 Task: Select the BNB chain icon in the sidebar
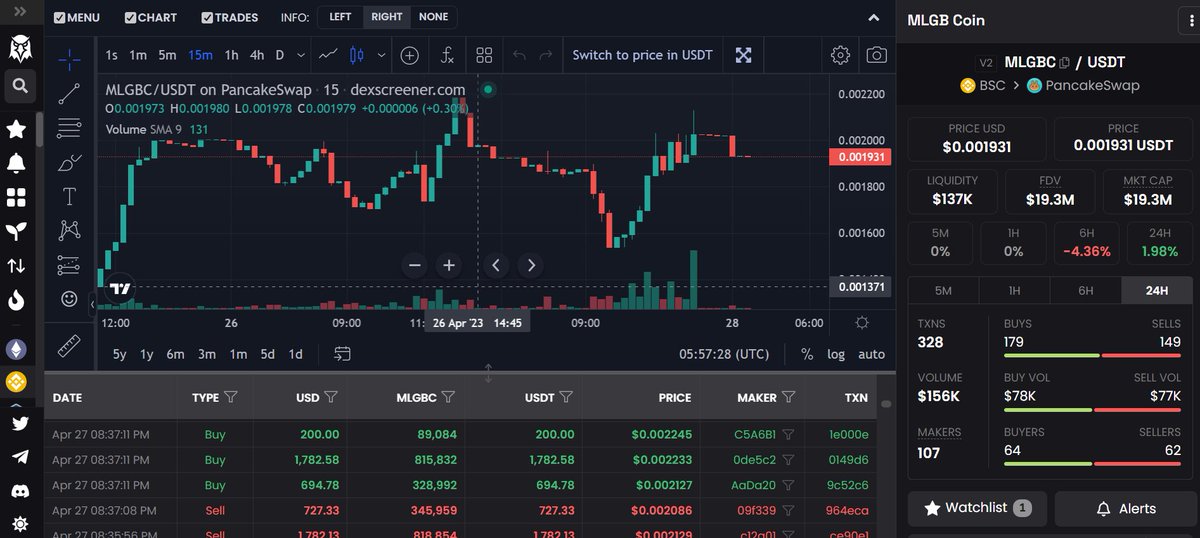pos(17,381)
